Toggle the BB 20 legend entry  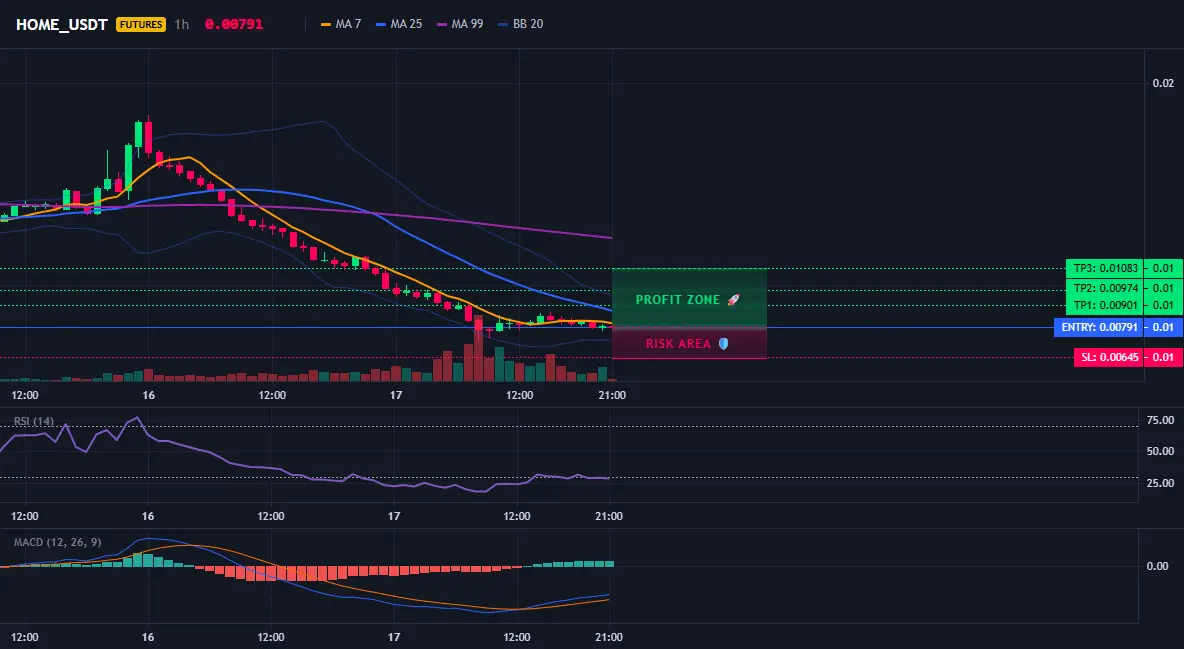click(521, 24)
